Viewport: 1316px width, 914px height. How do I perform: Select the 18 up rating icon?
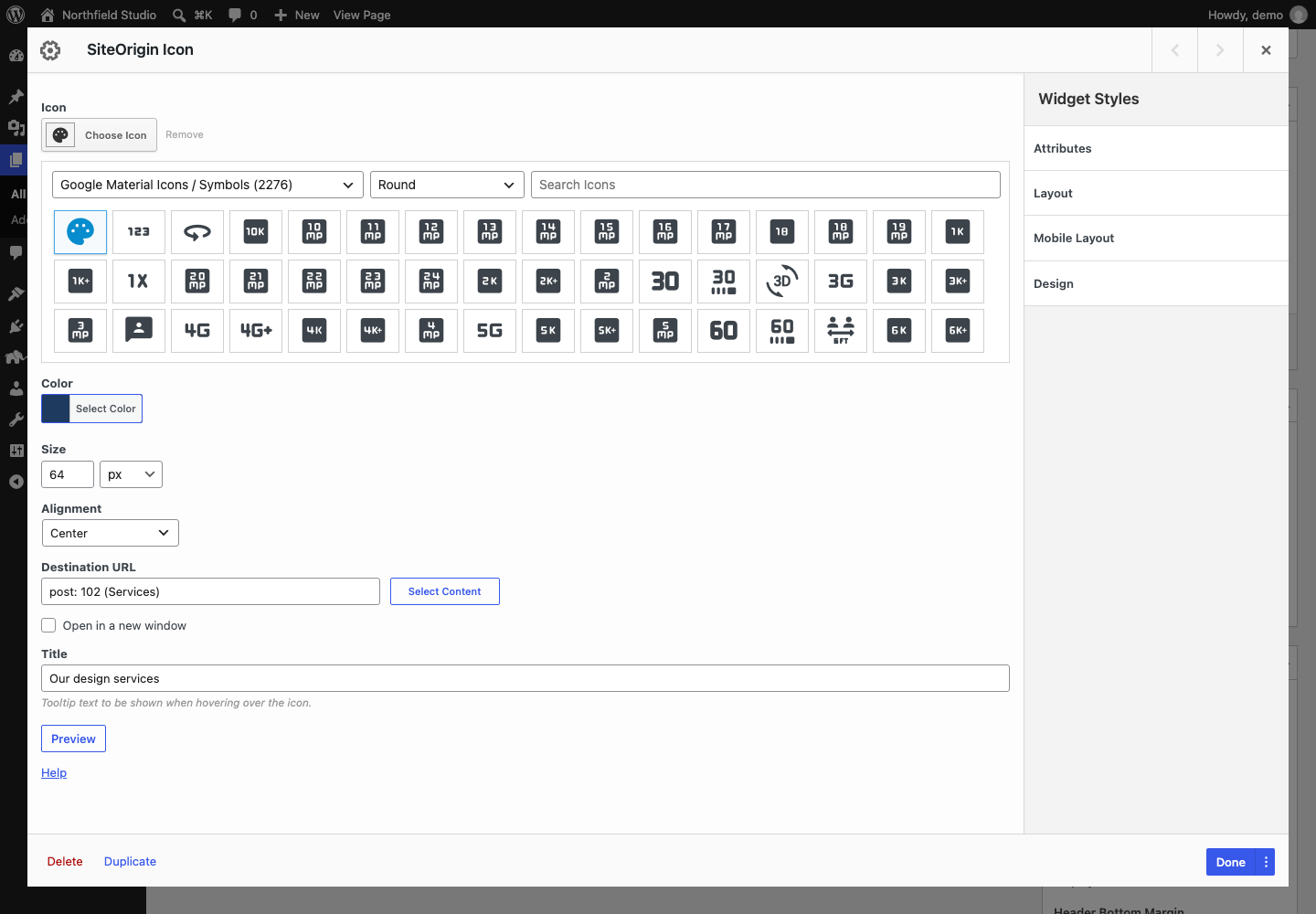click(782, 232)
